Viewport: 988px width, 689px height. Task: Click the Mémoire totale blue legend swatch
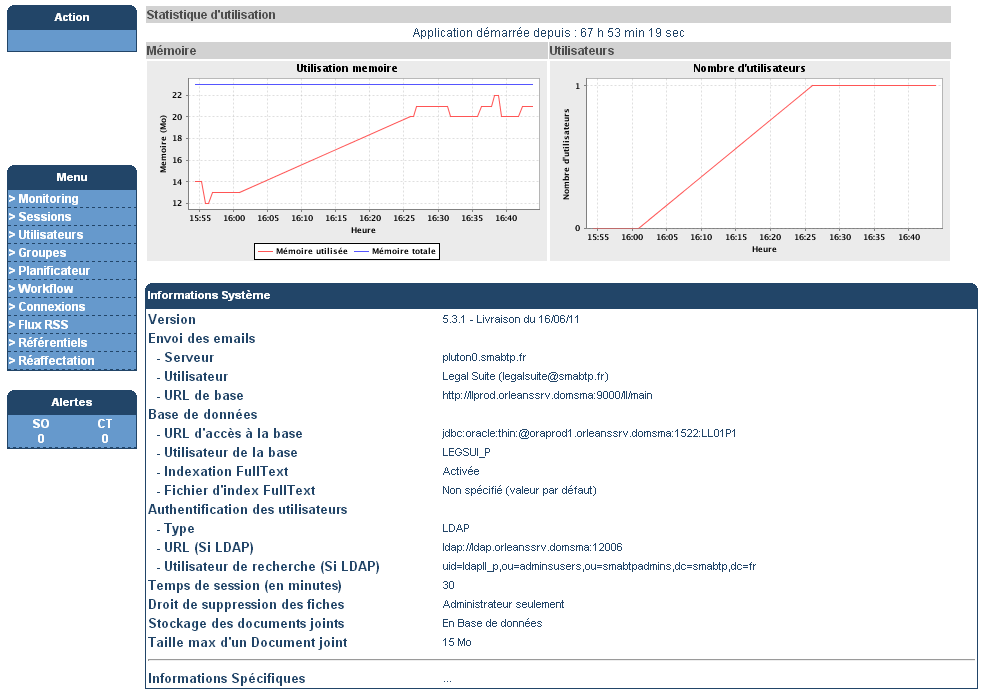pos(361,252)
